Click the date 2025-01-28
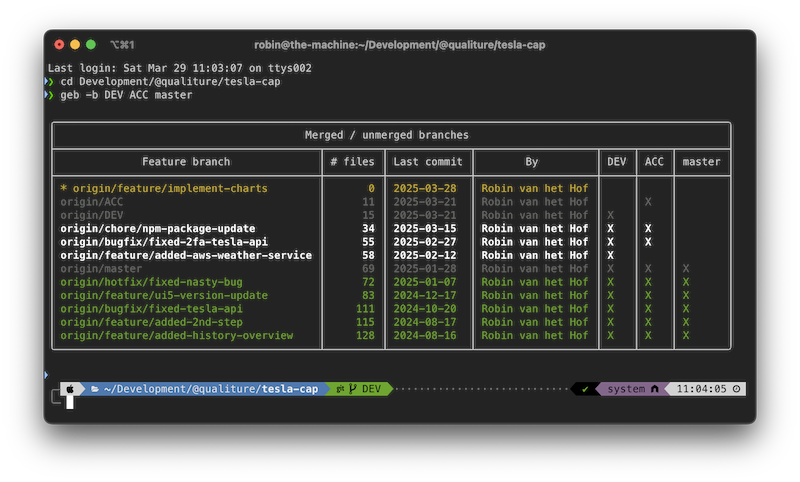 coord(424,269)
